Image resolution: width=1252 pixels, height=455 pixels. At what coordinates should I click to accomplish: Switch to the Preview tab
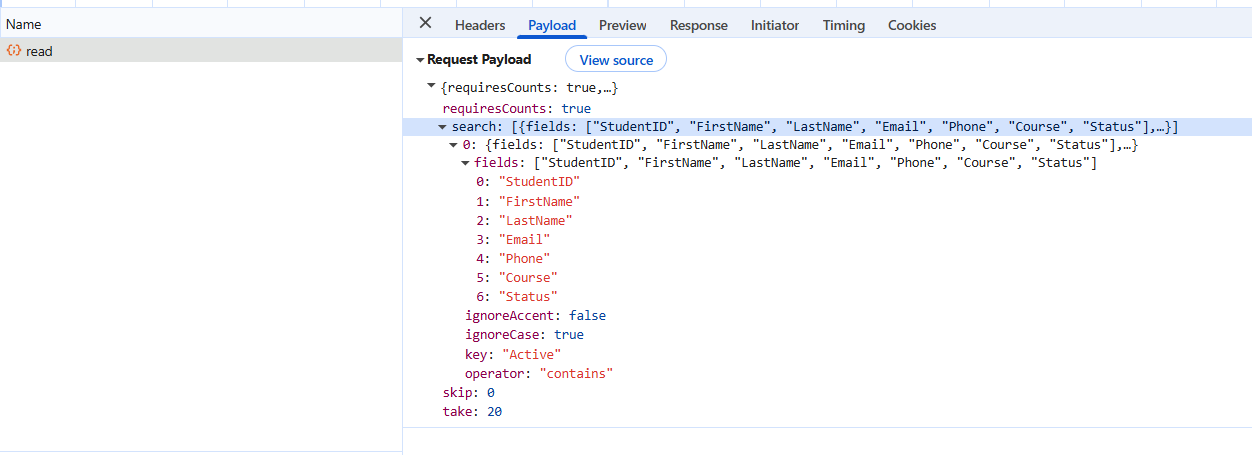[623, 25]
